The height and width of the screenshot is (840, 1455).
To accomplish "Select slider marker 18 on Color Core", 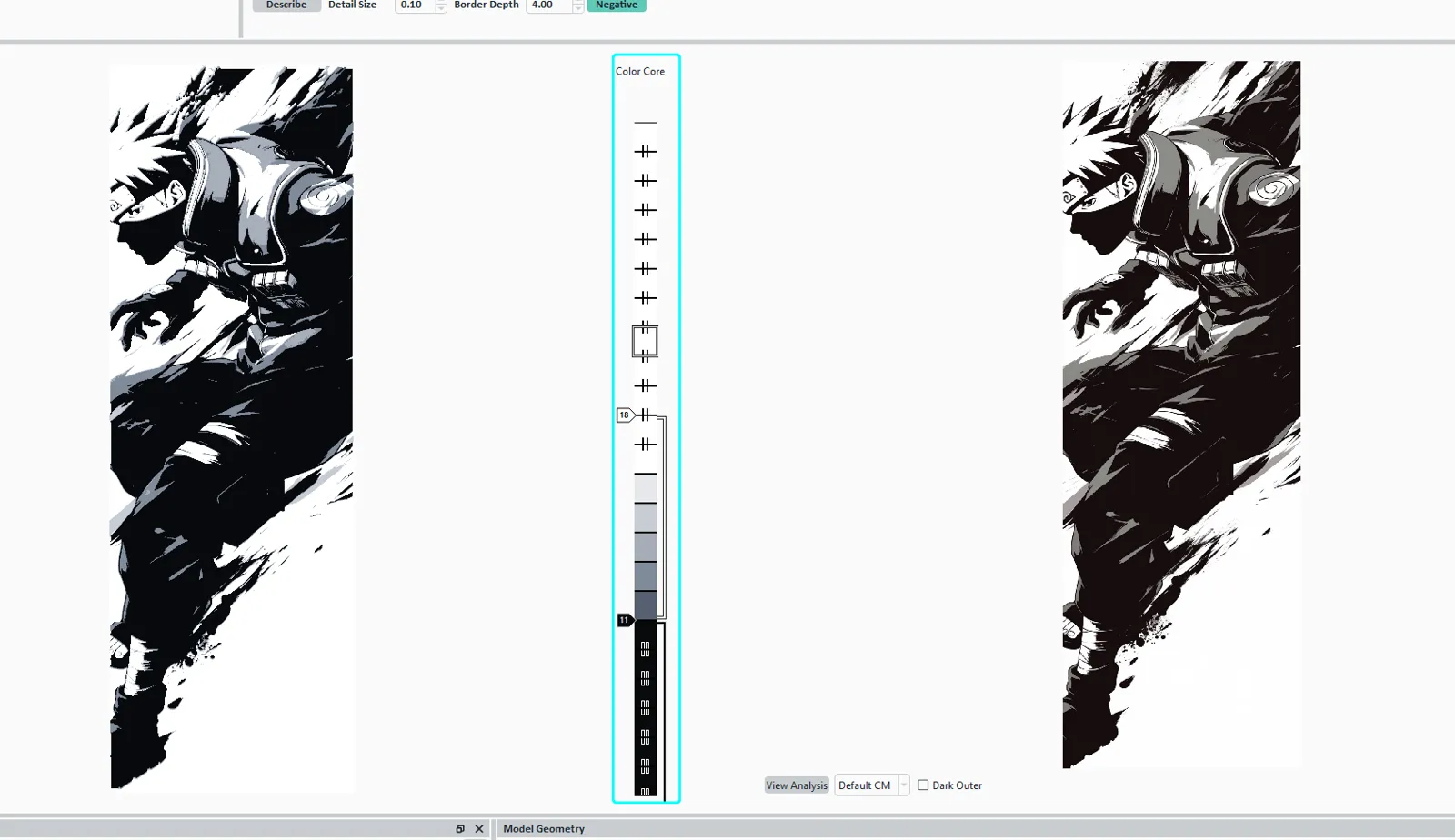I will pyautogui.click(x=625, y=415).
